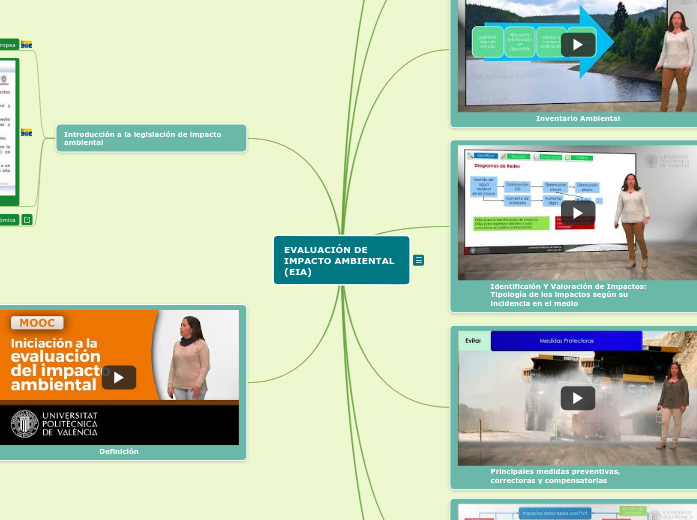This screenshot has width=697, height=520.
Task: Select the central EVALUACIÓN DE IMPACTO AMBIENTAL node
Action: click(340, 260)
